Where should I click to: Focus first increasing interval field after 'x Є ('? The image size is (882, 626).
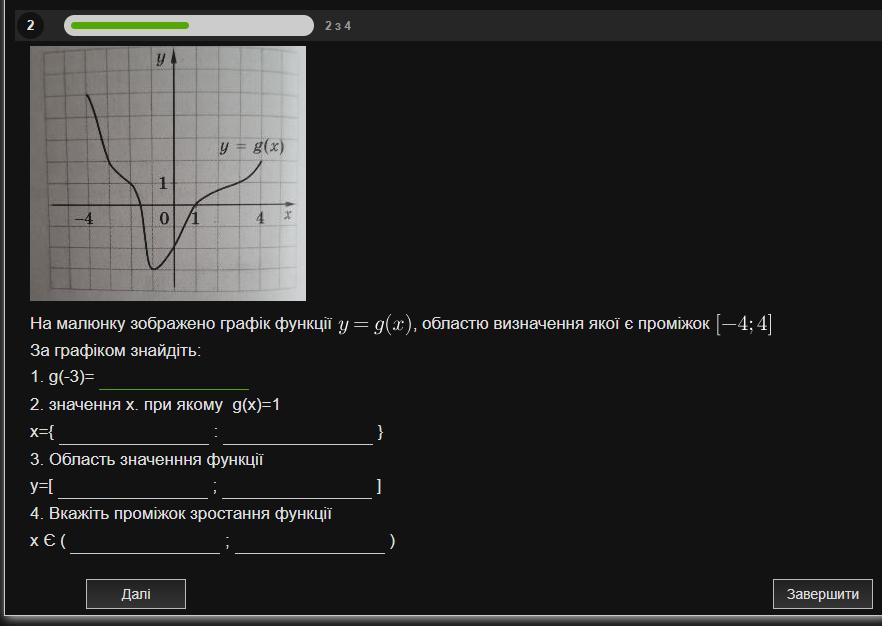145,542
